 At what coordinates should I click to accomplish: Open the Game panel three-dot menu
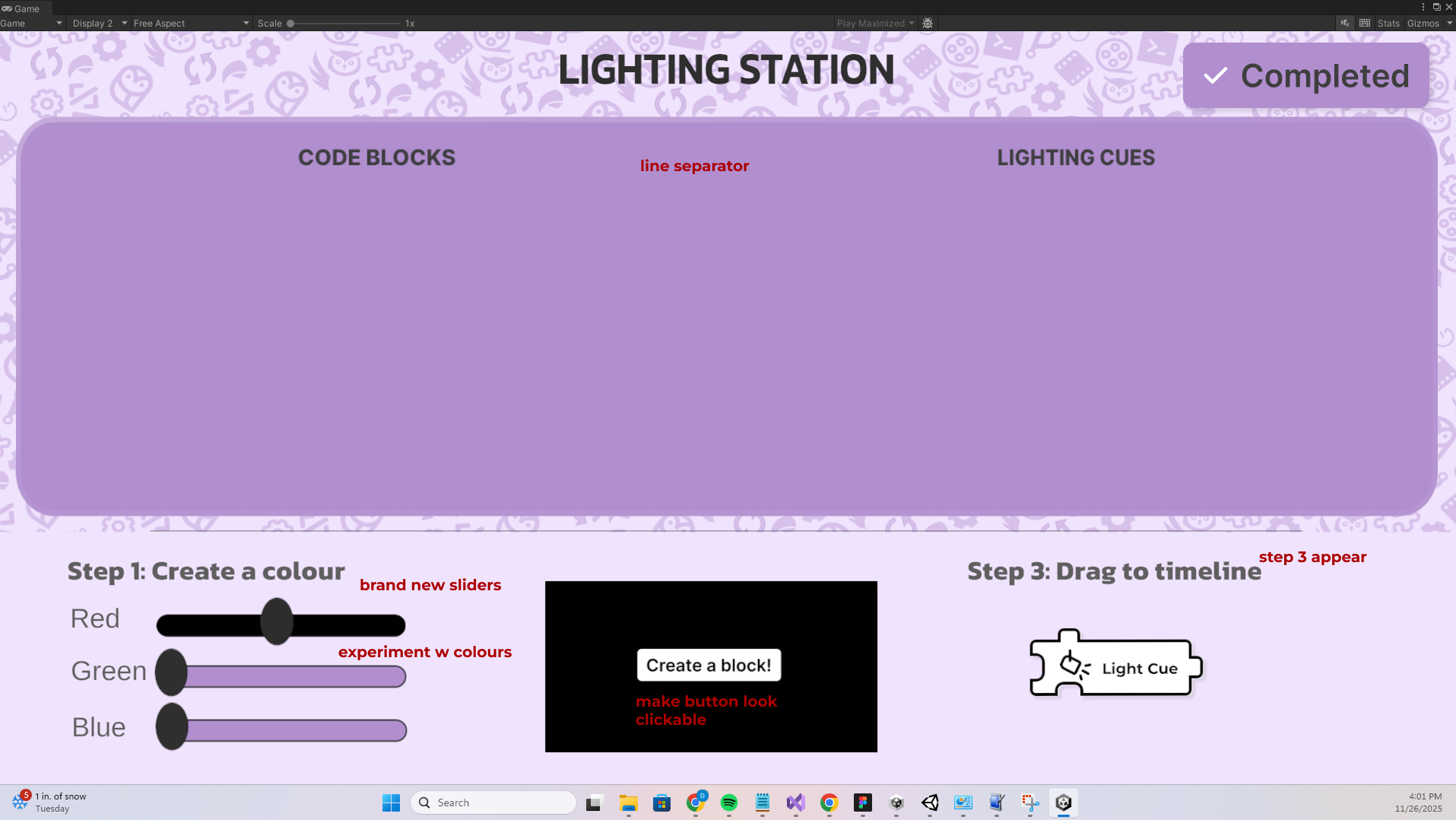click(1423, 7)
